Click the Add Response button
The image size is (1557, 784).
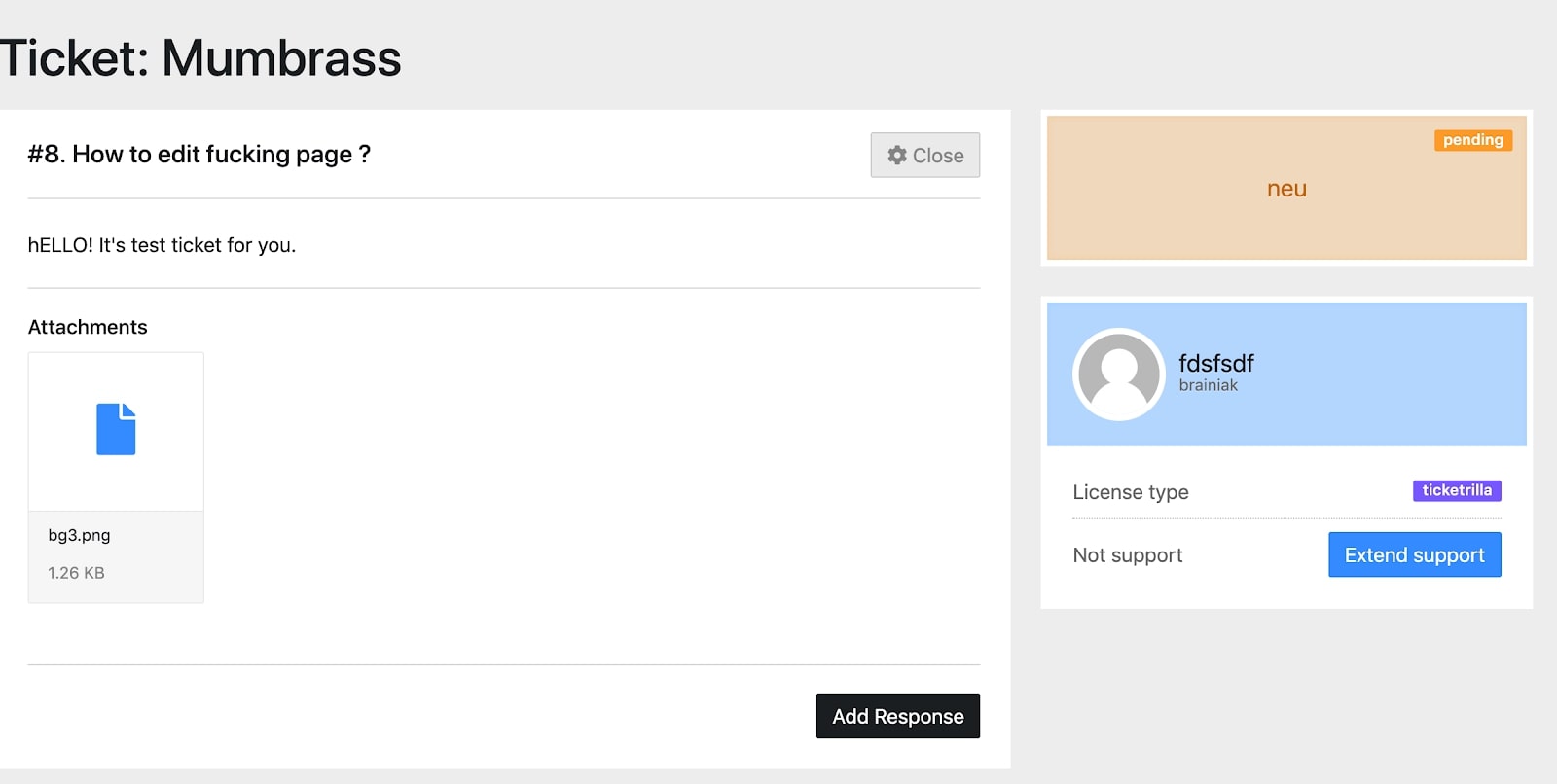897,716
